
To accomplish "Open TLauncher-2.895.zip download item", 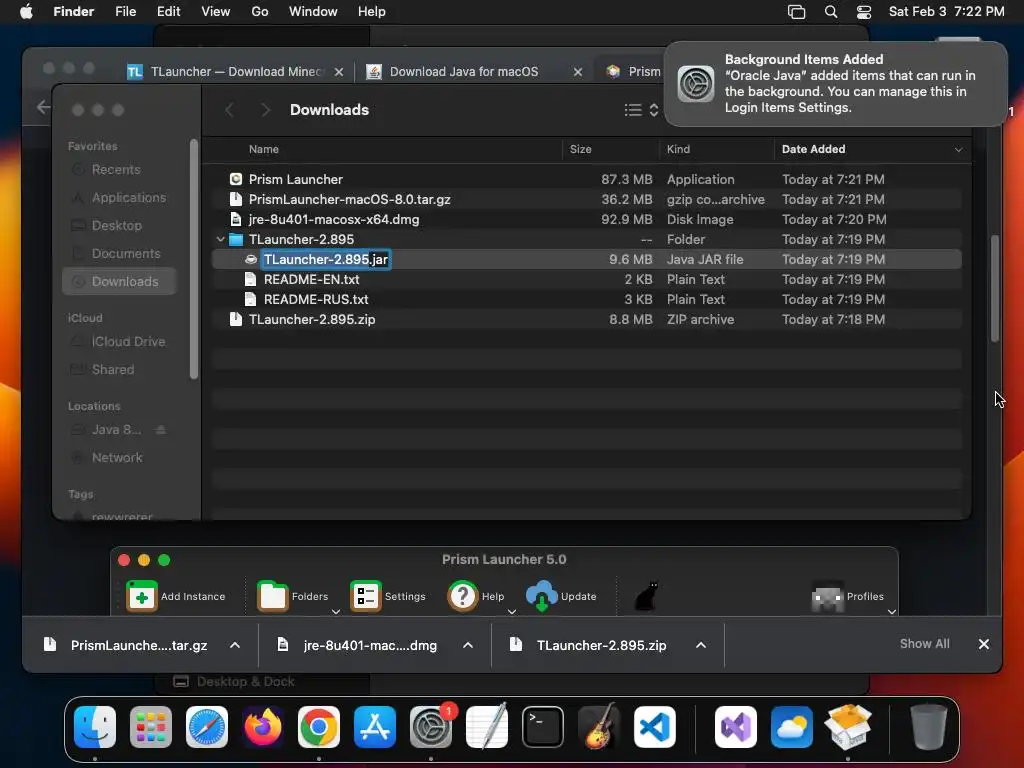I will [588, 645].
